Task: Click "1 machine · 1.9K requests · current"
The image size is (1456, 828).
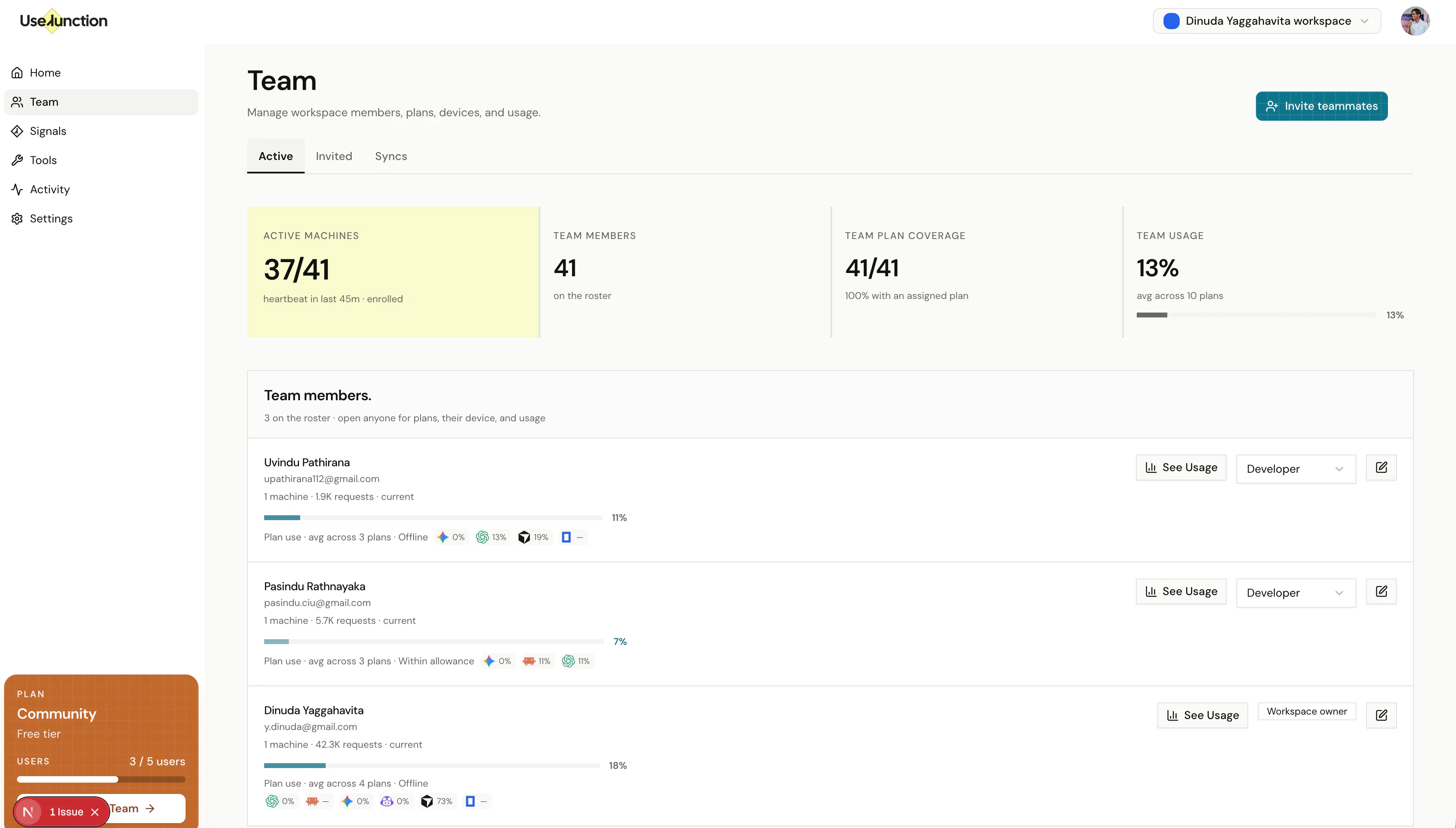Action: click(x=339, y=497)
